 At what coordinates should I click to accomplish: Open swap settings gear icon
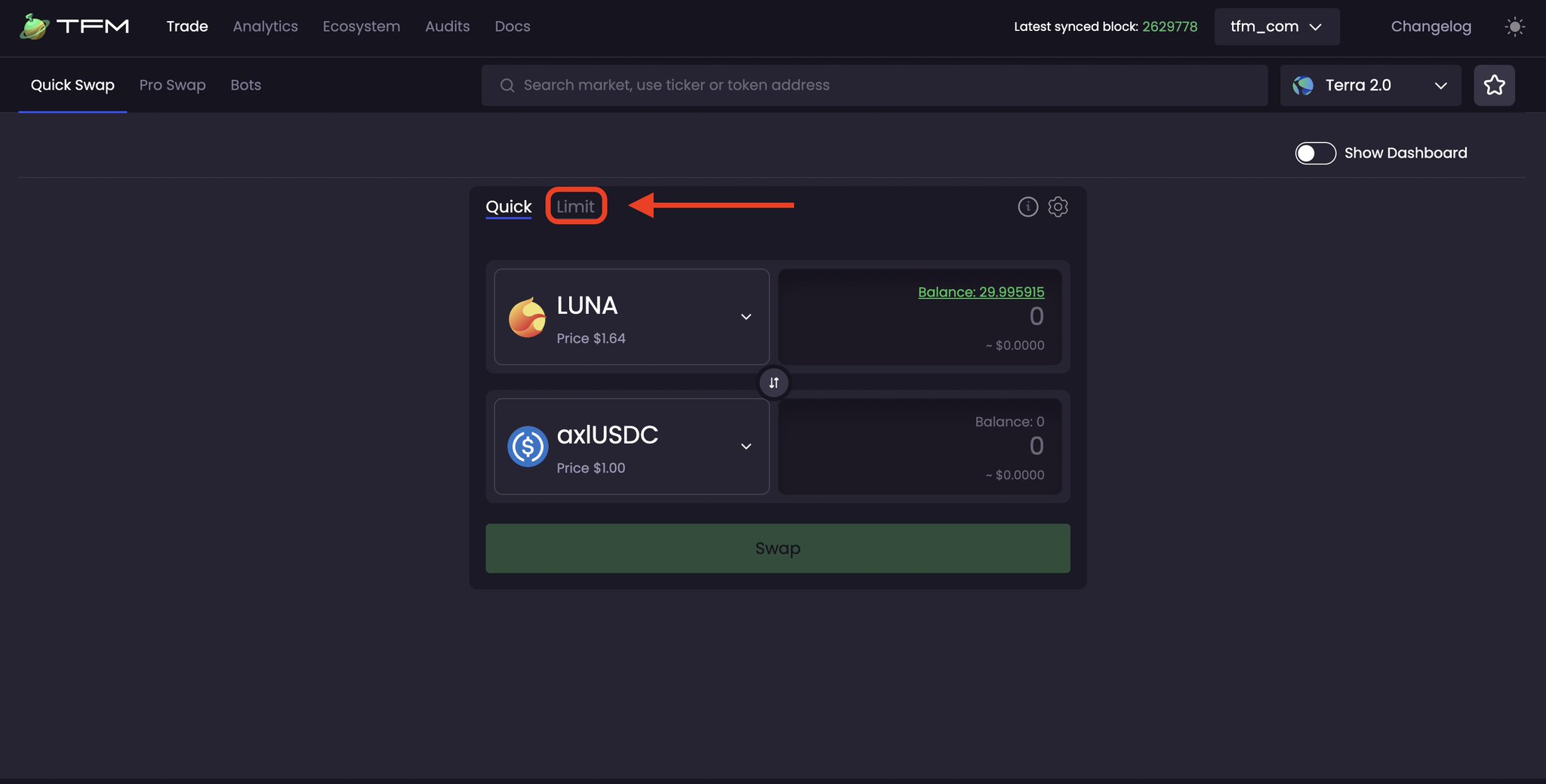1058,207
